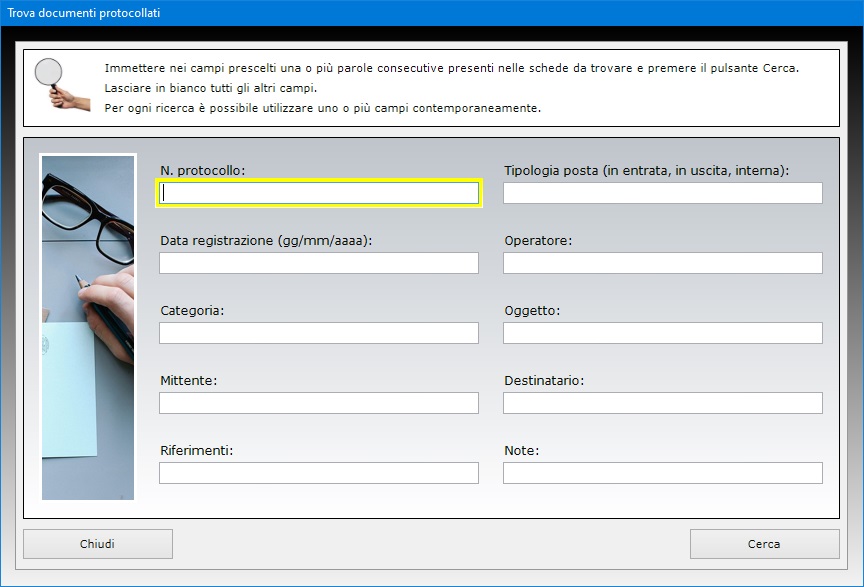
Task: Start the search with the Cerca button
Action: click(x=764, y=544)
